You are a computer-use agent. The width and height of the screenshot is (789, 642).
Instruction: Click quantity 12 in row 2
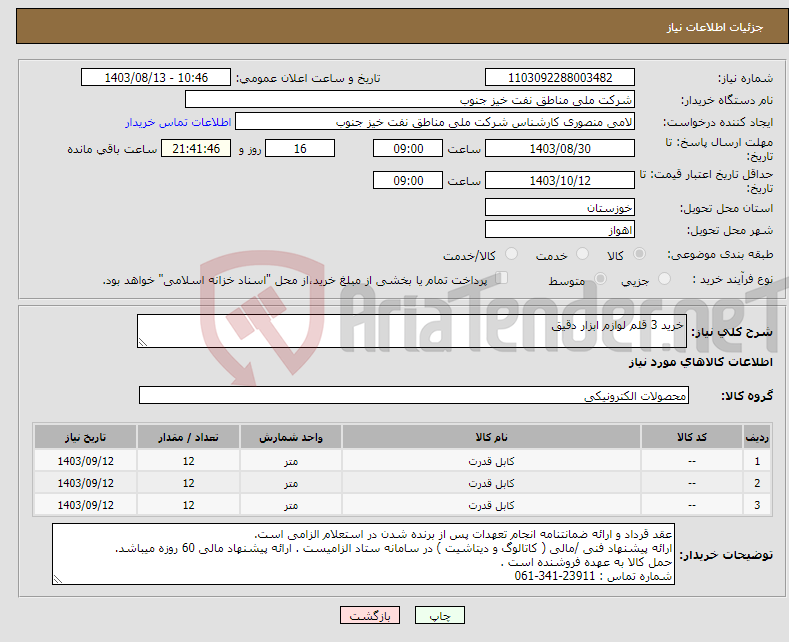click(188, 483)
